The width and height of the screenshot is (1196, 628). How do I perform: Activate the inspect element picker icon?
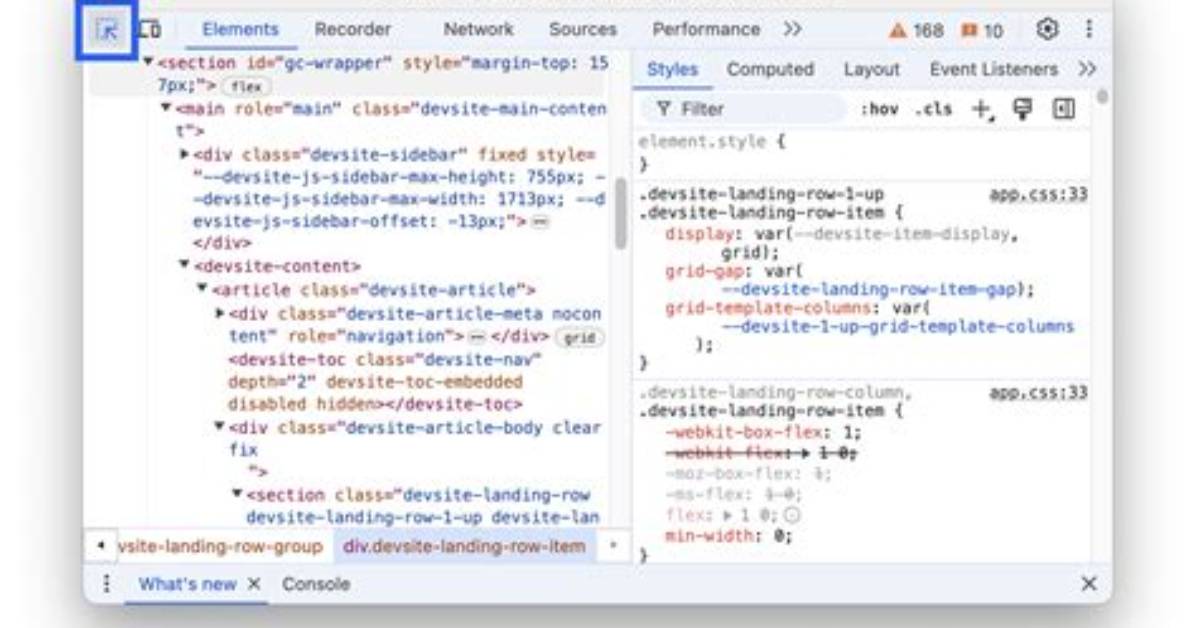click(x=108, y=31)
